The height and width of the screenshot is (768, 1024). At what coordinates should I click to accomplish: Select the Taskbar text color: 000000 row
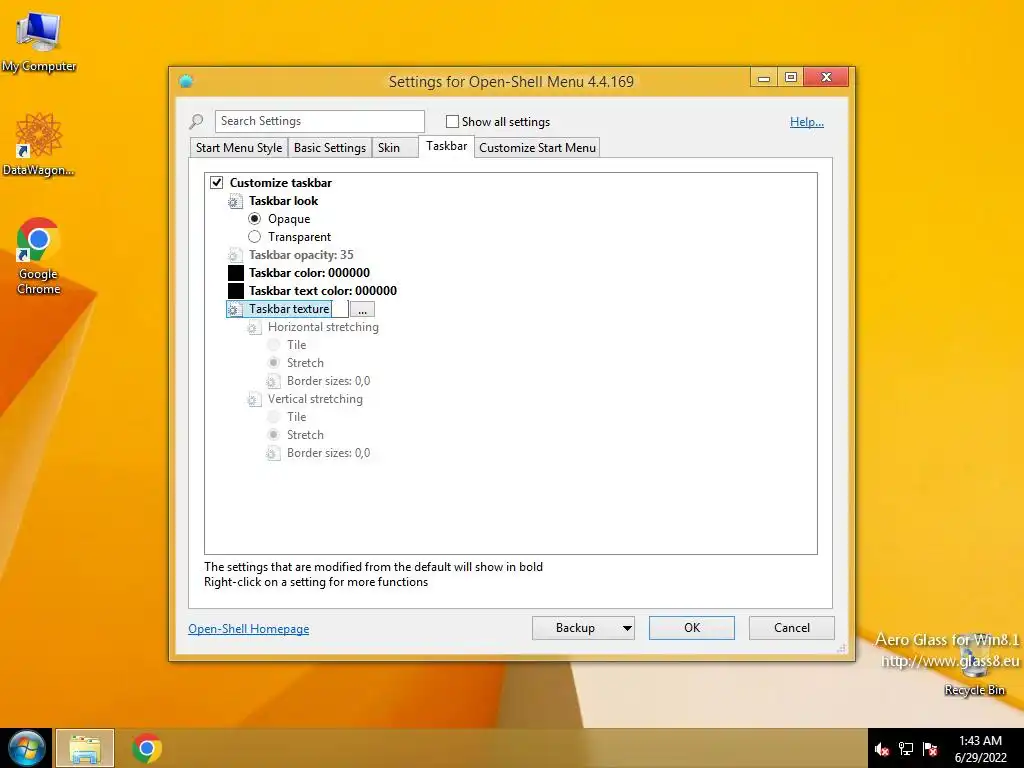tap(323, 291)
